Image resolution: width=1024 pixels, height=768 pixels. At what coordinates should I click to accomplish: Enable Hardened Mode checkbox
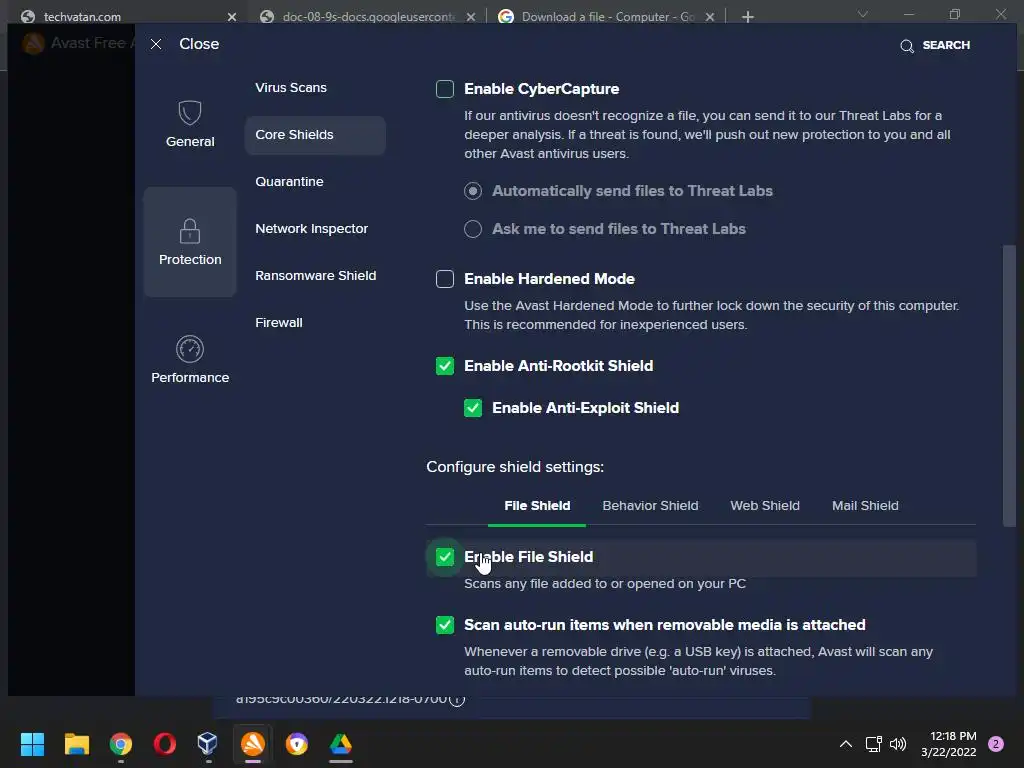[x=445, y=279]
